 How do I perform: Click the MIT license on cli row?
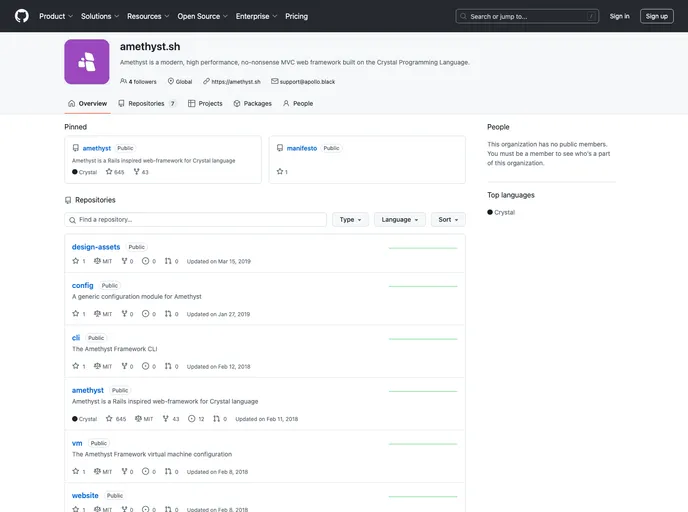(x=103, y=366)
